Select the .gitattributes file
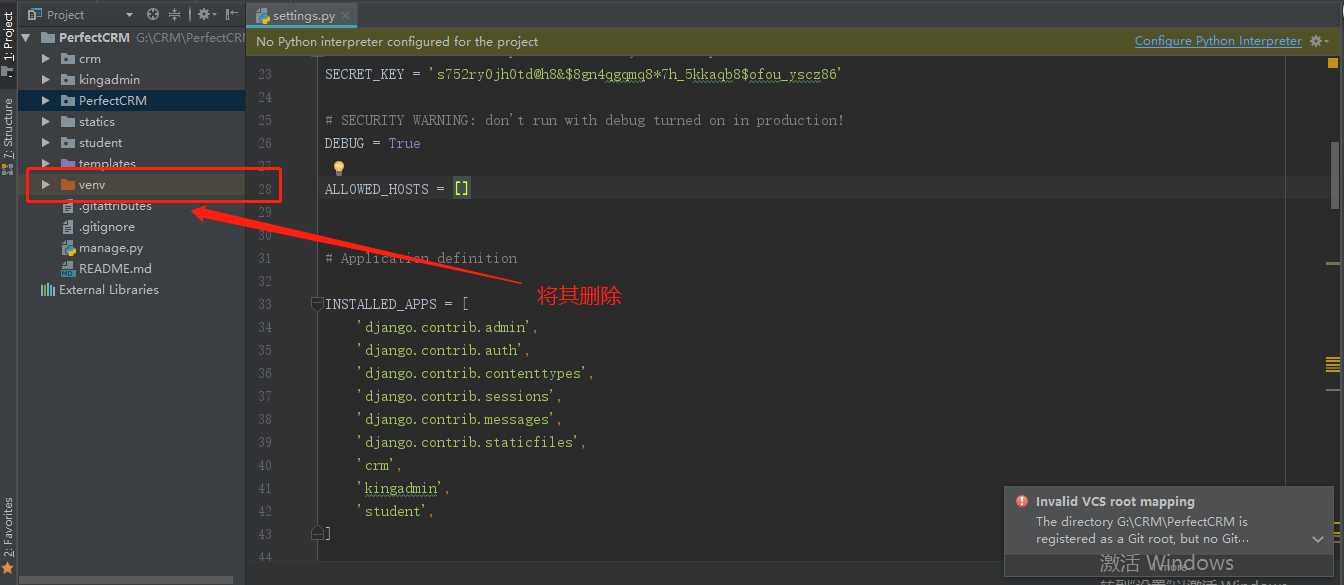Image resolution: width=1344 pixels, height=585 pixels. click(x=115, y=206)
